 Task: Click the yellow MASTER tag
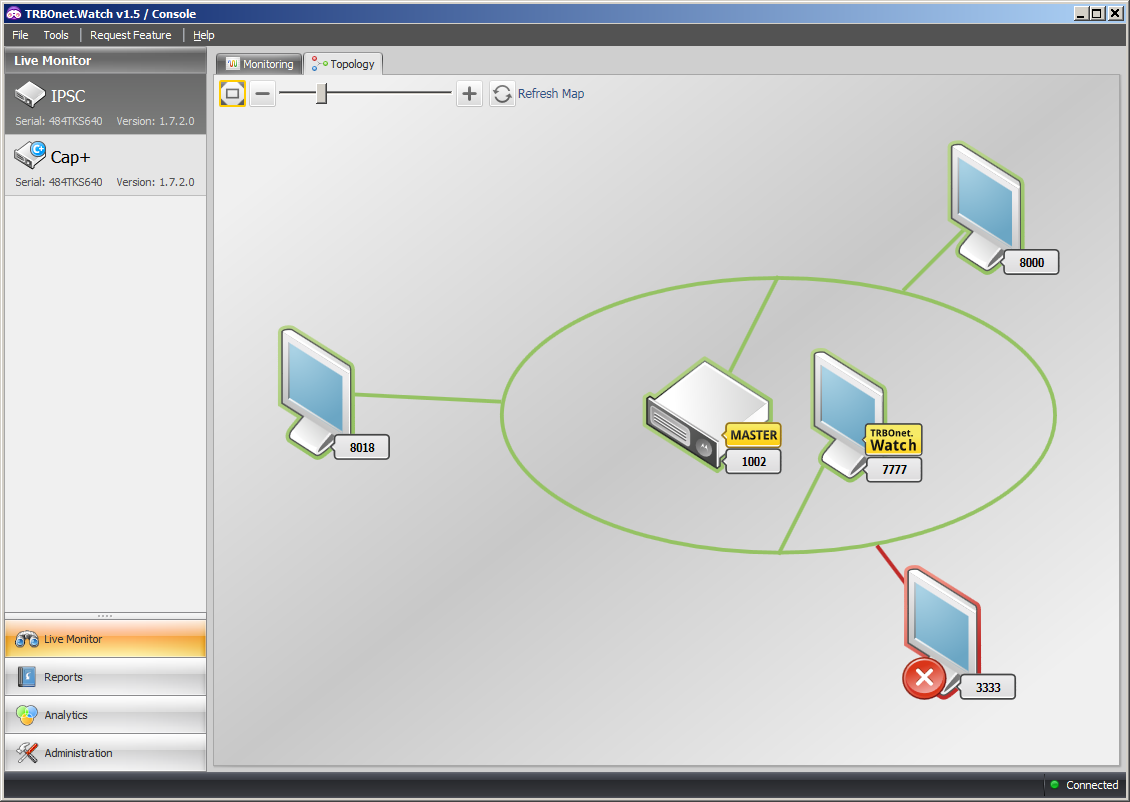(754, 435)
